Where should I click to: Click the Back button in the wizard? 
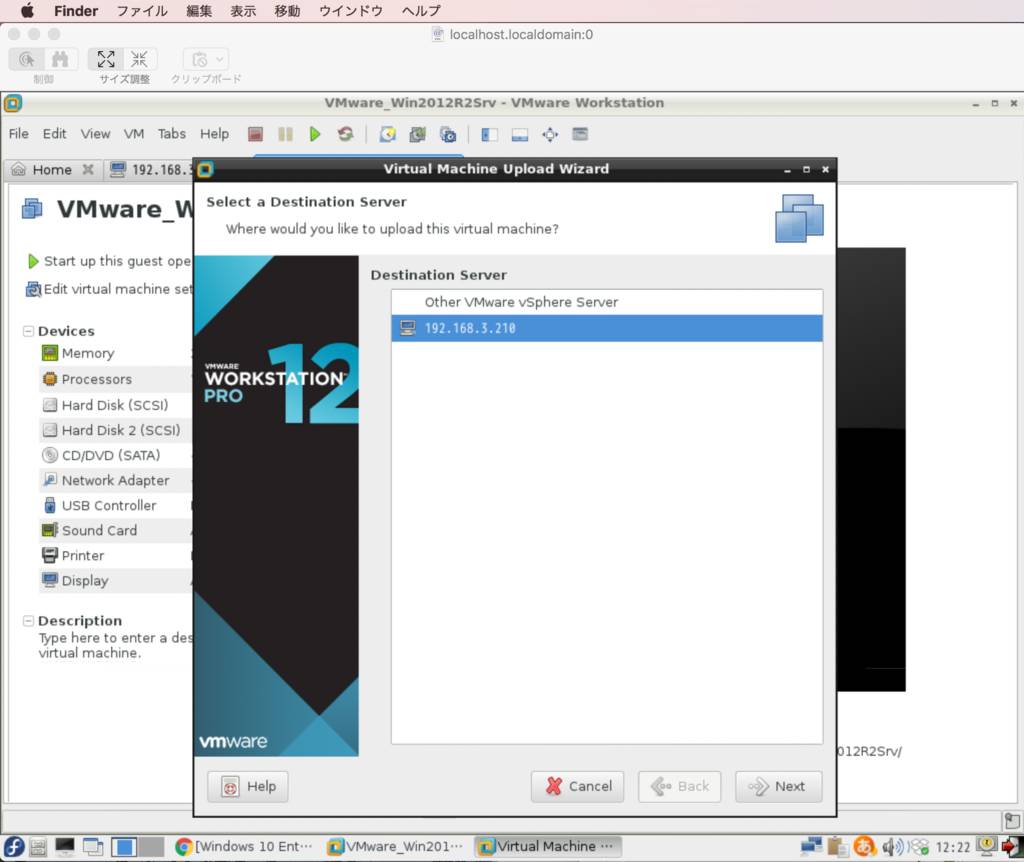[x=680, y=786]
